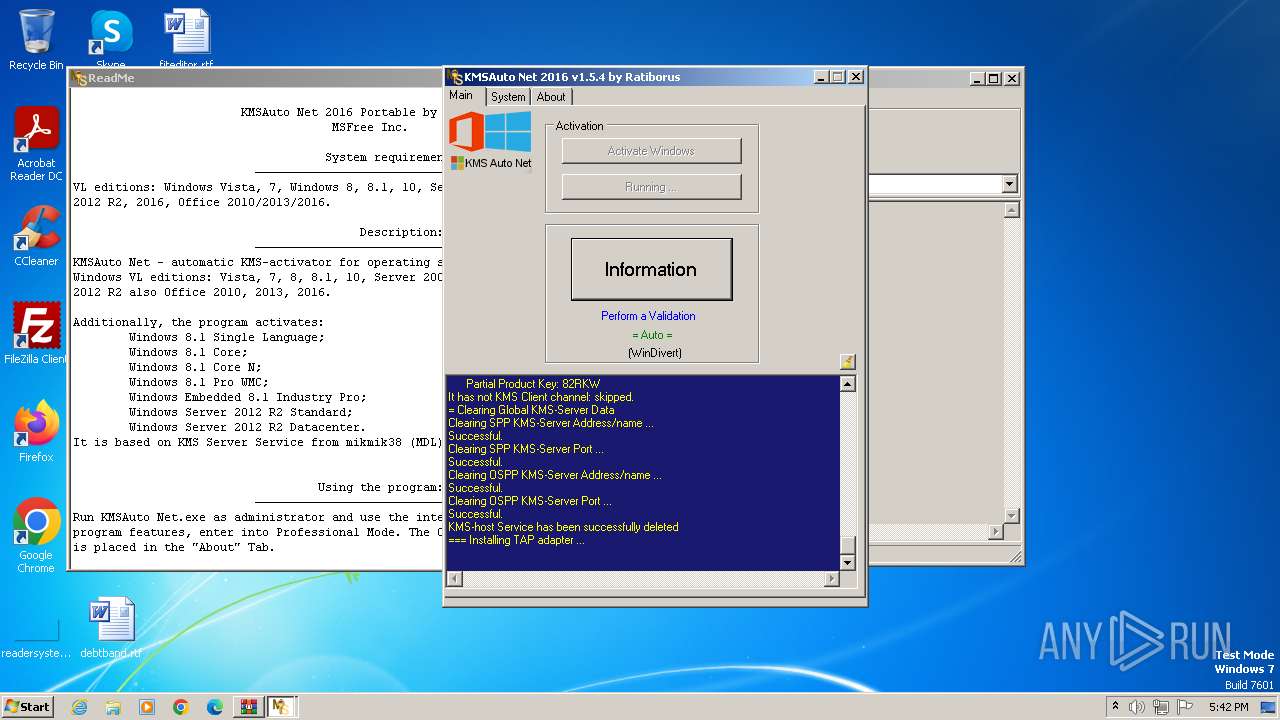This screenshot has width=1280, height=720.
Task: Open the Skype desktop shortcut
Action: point(111,40)
